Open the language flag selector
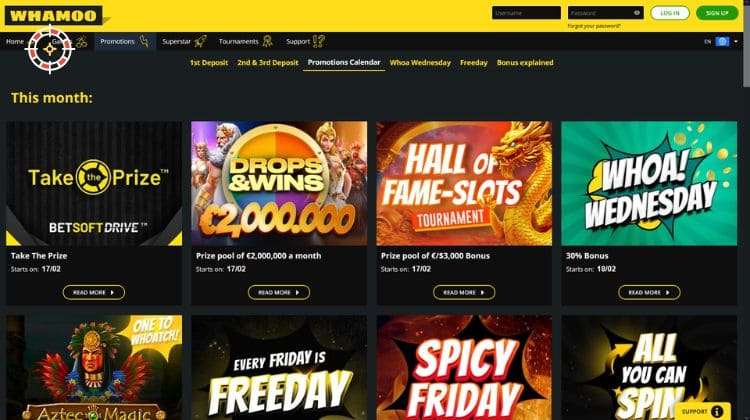 coord(722,42)
